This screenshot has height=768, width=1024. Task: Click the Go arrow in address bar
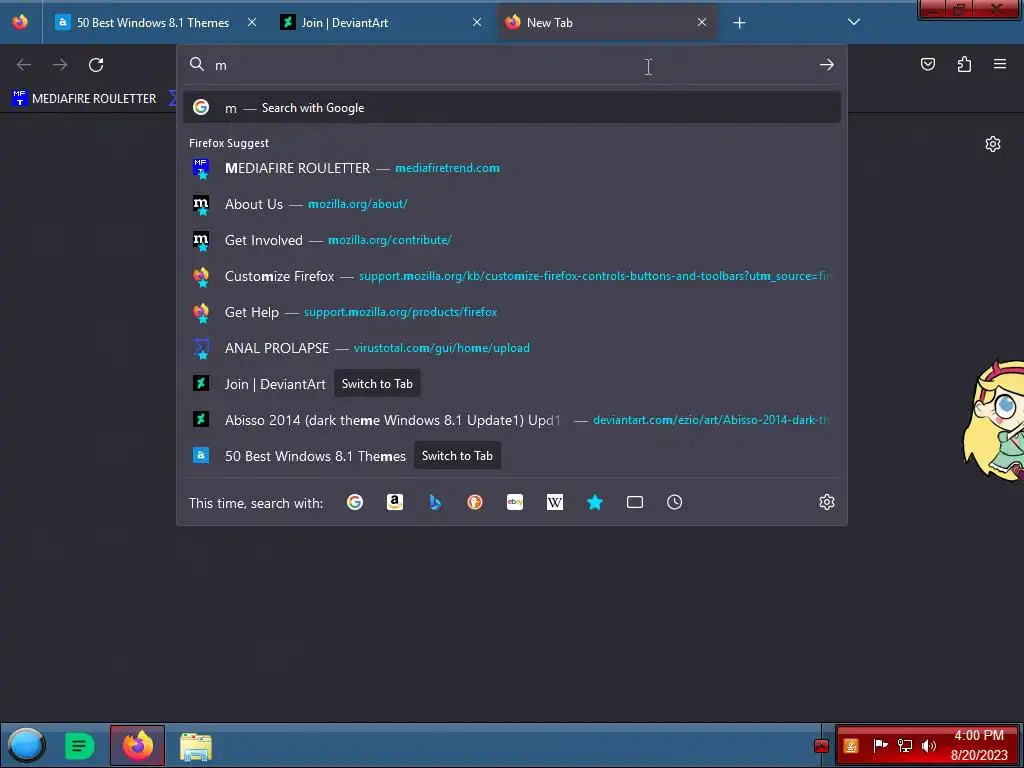point(827,65)
